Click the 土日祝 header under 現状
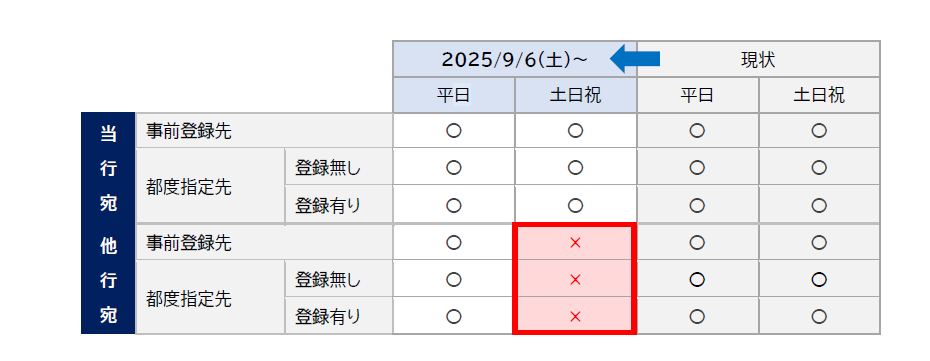Image resolution: width=930 pixels, height=361 pixels. pos(819,95)
